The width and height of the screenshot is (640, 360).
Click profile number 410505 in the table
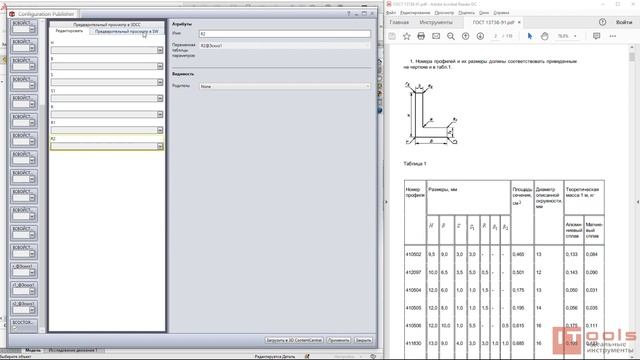413,308
